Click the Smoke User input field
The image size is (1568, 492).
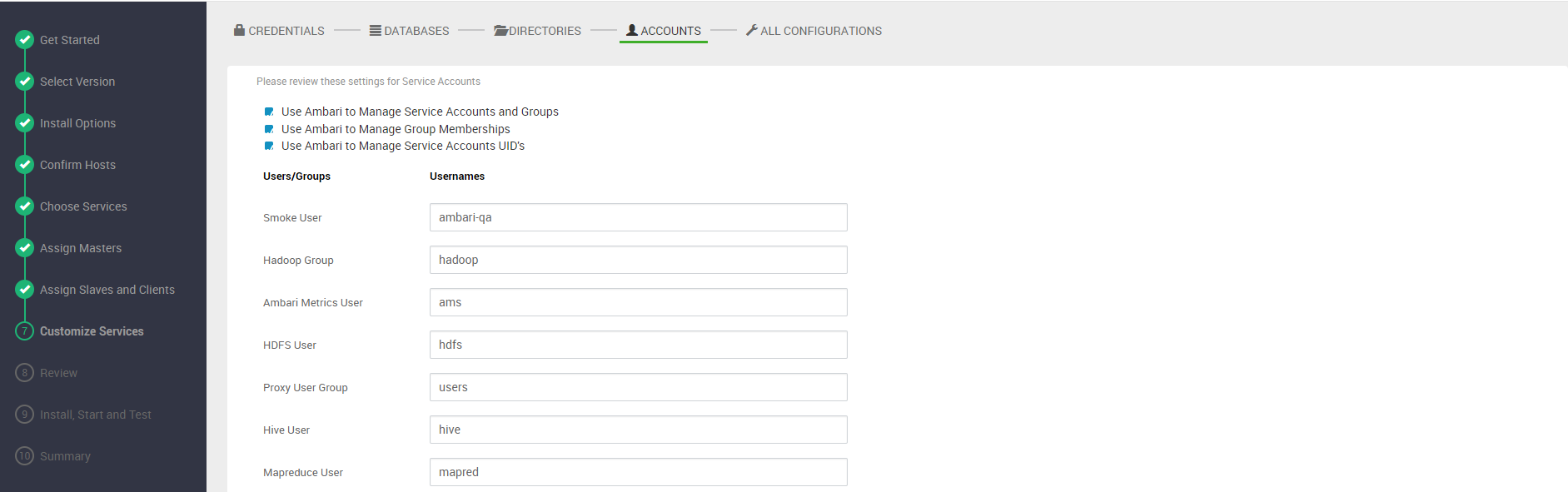click(x=639, y=217)
